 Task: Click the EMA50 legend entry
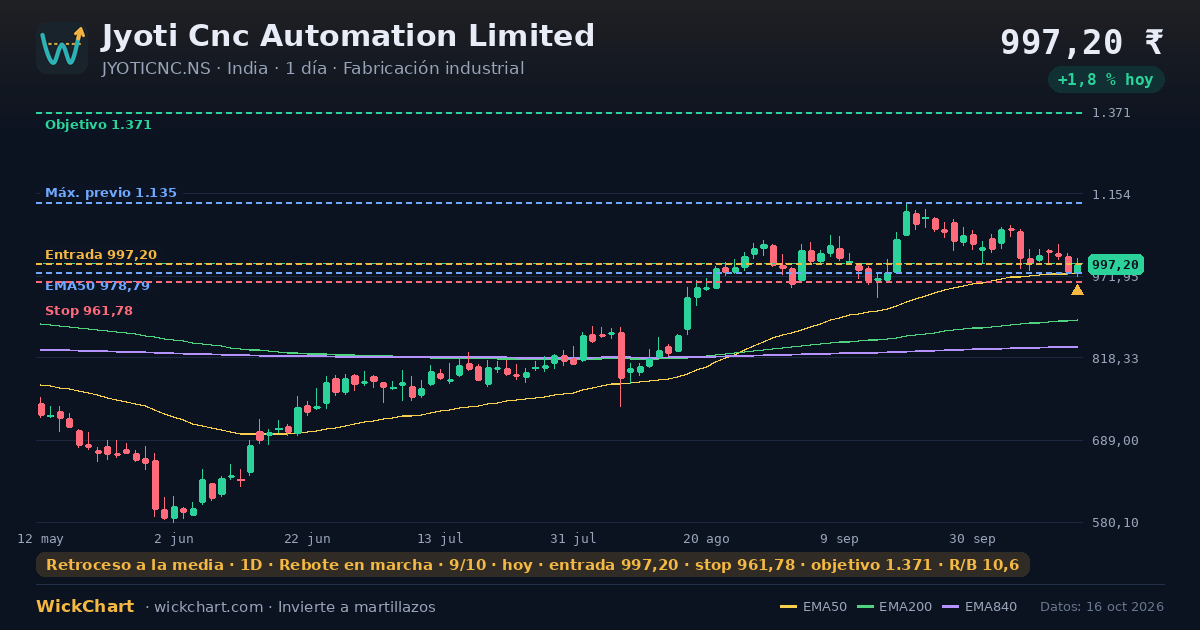813,607
